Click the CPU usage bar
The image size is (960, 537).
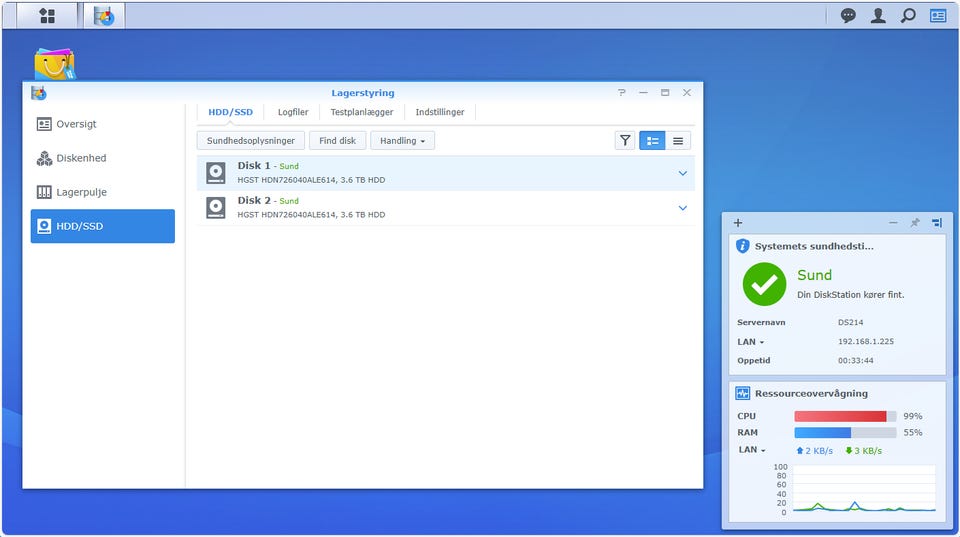pos(845,416)
